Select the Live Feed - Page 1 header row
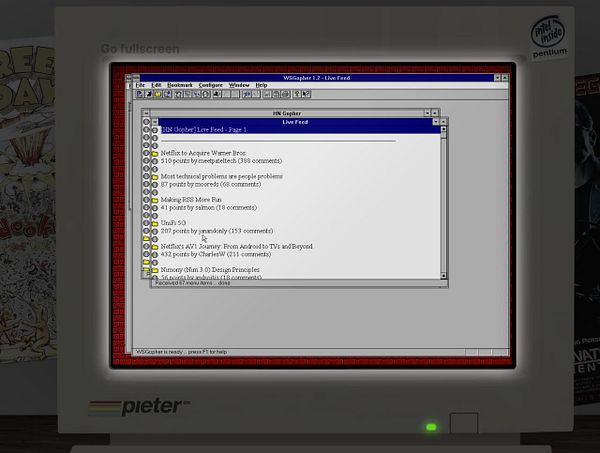The image size is (600, 453). tap(300, 130)
